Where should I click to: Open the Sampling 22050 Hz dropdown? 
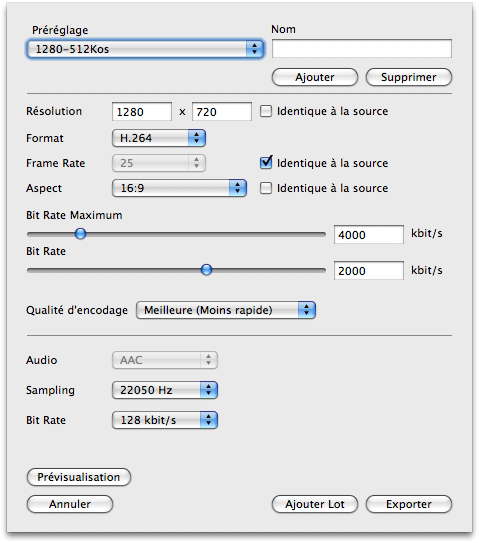[x=165, y=390]
